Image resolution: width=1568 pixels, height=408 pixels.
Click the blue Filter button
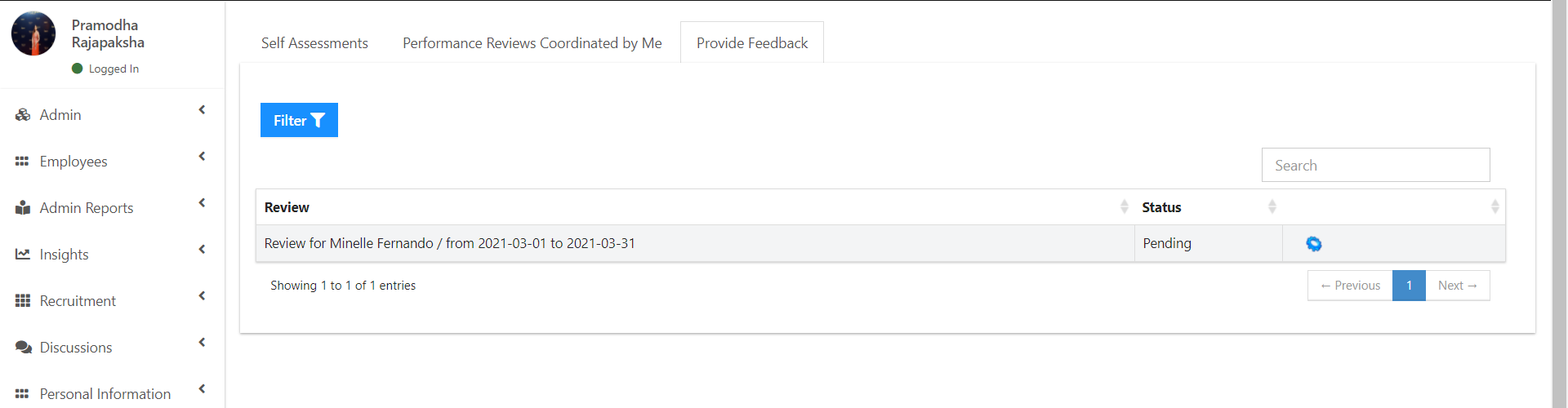click(x=299, y=120)
